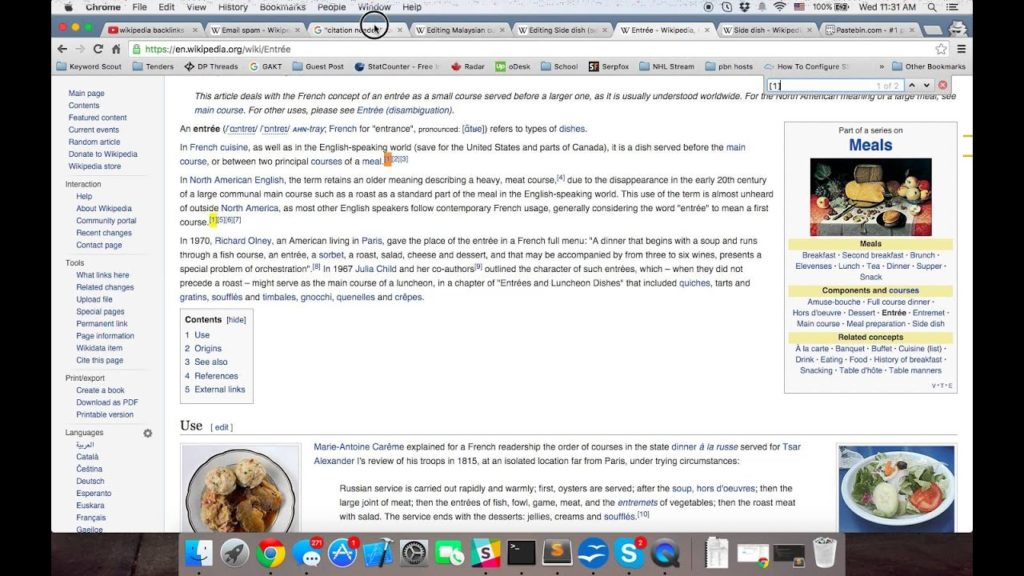Image resolution: width=1024 pixels, height=576 pixels.
Task: Hide the Contents table
Action: (x=236, y=320)
